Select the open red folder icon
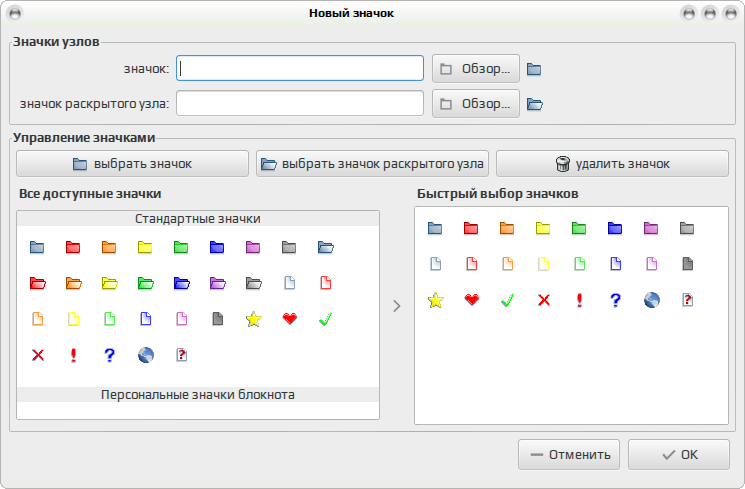 [x=38, y=283]
